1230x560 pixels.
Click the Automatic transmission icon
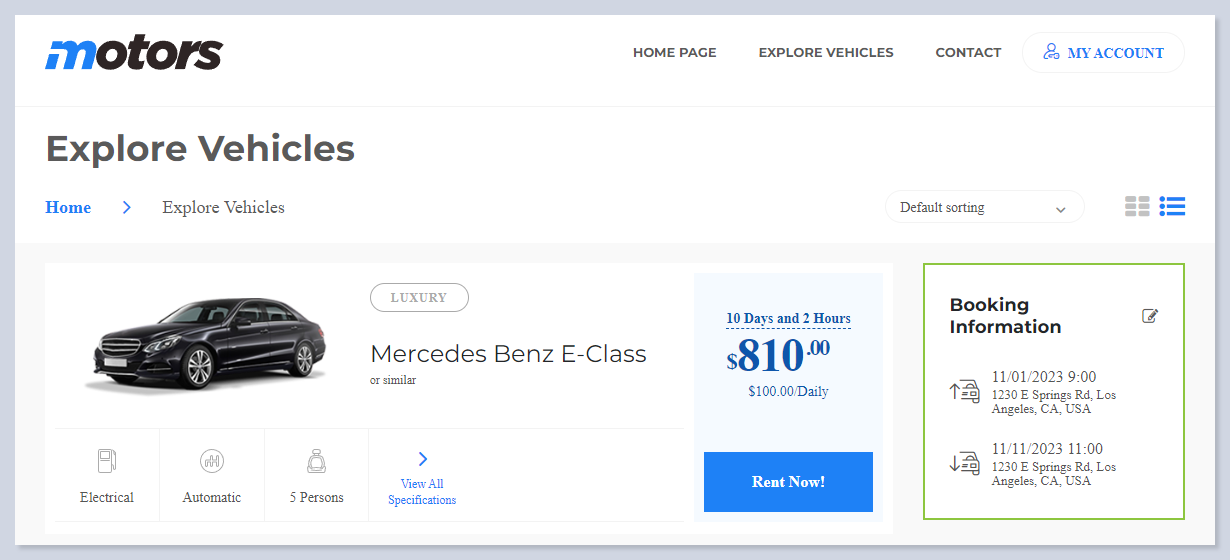point(212,461)
